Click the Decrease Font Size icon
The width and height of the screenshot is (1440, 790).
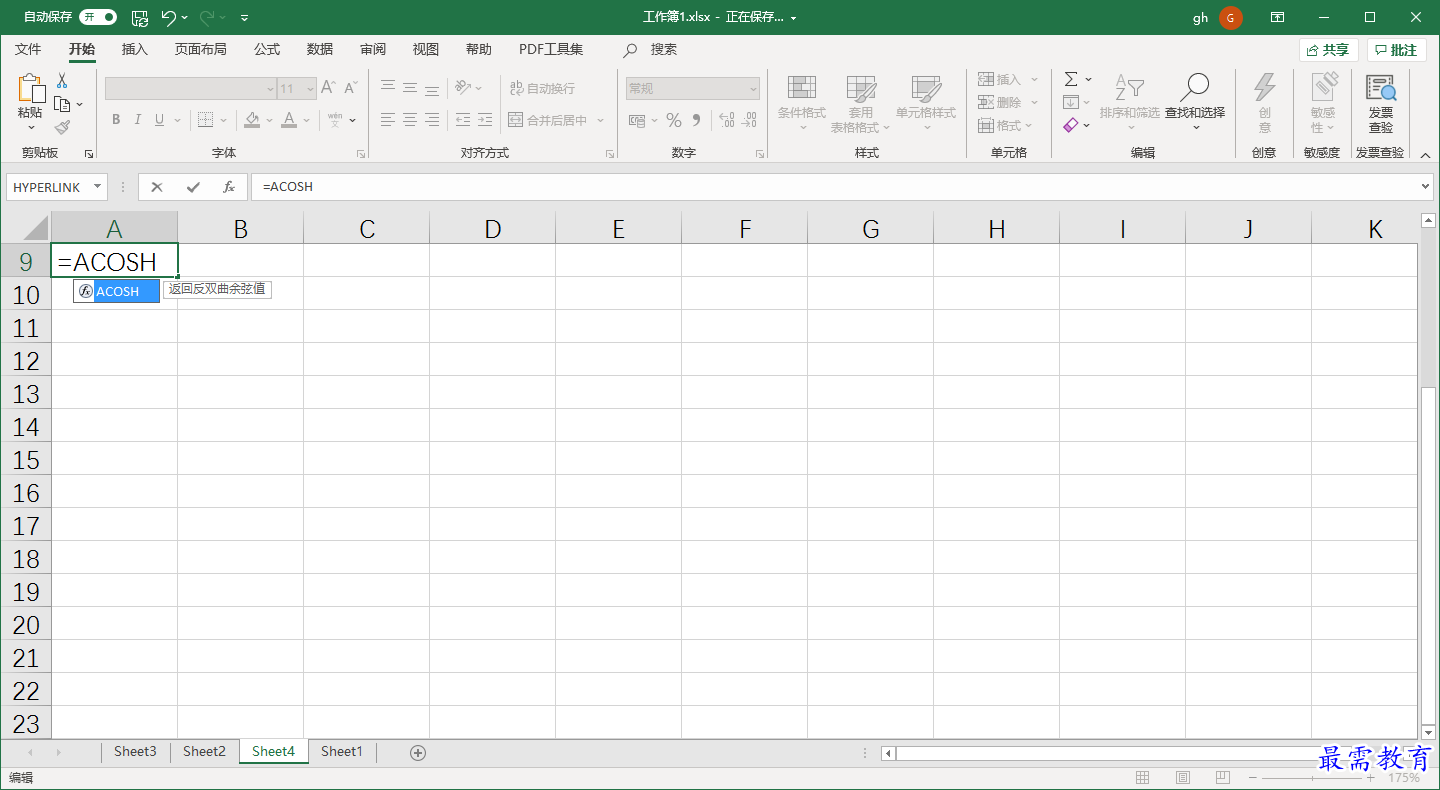point(351,88)
